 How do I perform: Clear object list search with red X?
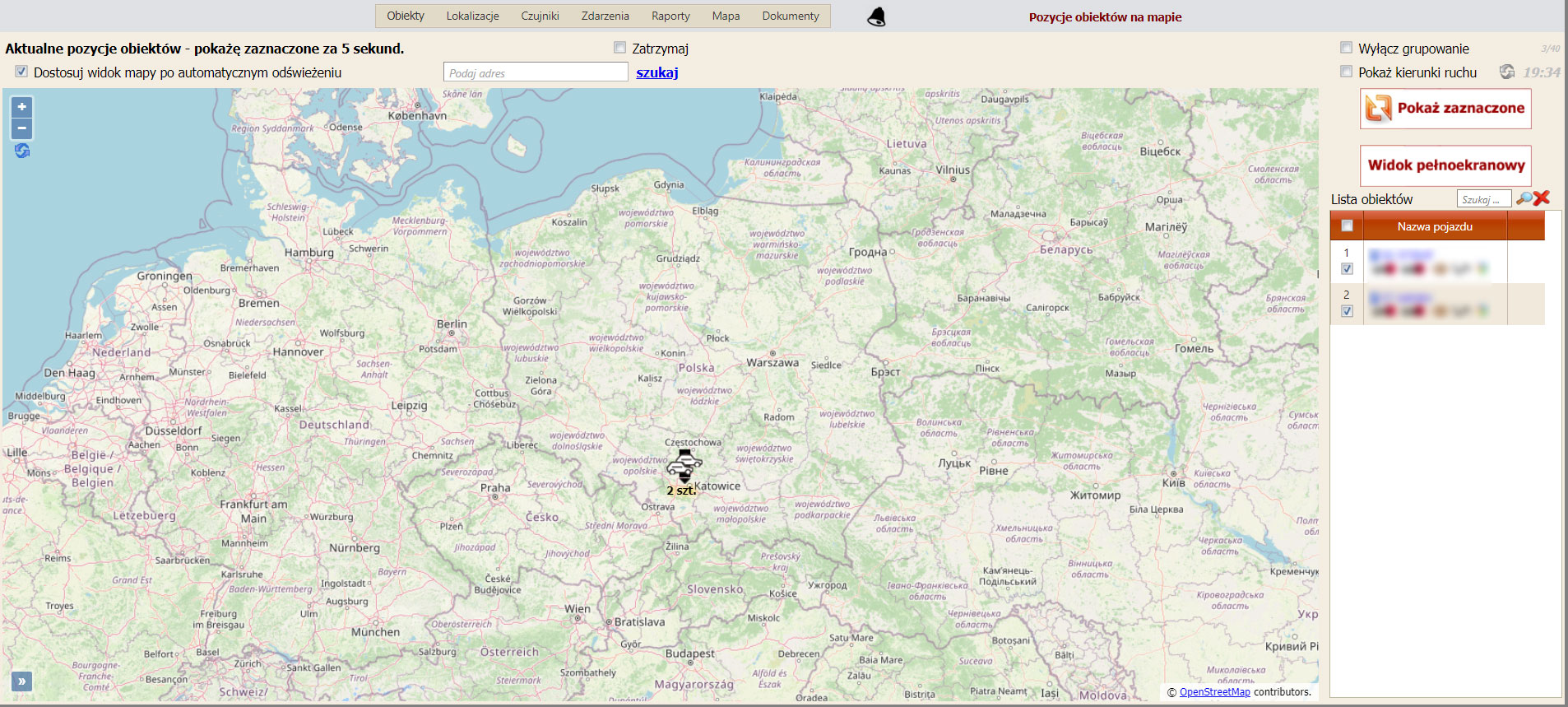(x=1542, y=198)
